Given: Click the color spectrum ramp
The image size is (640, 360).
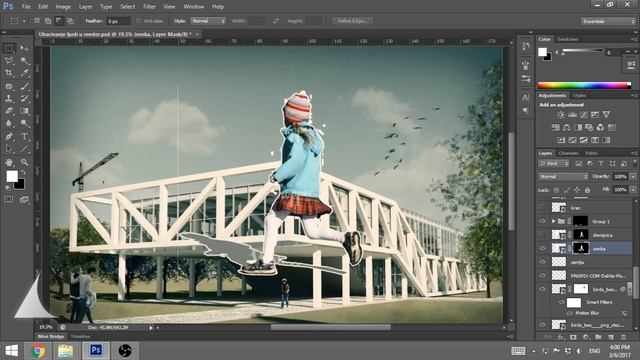Looking at the screenshot, I should (584, 85).
